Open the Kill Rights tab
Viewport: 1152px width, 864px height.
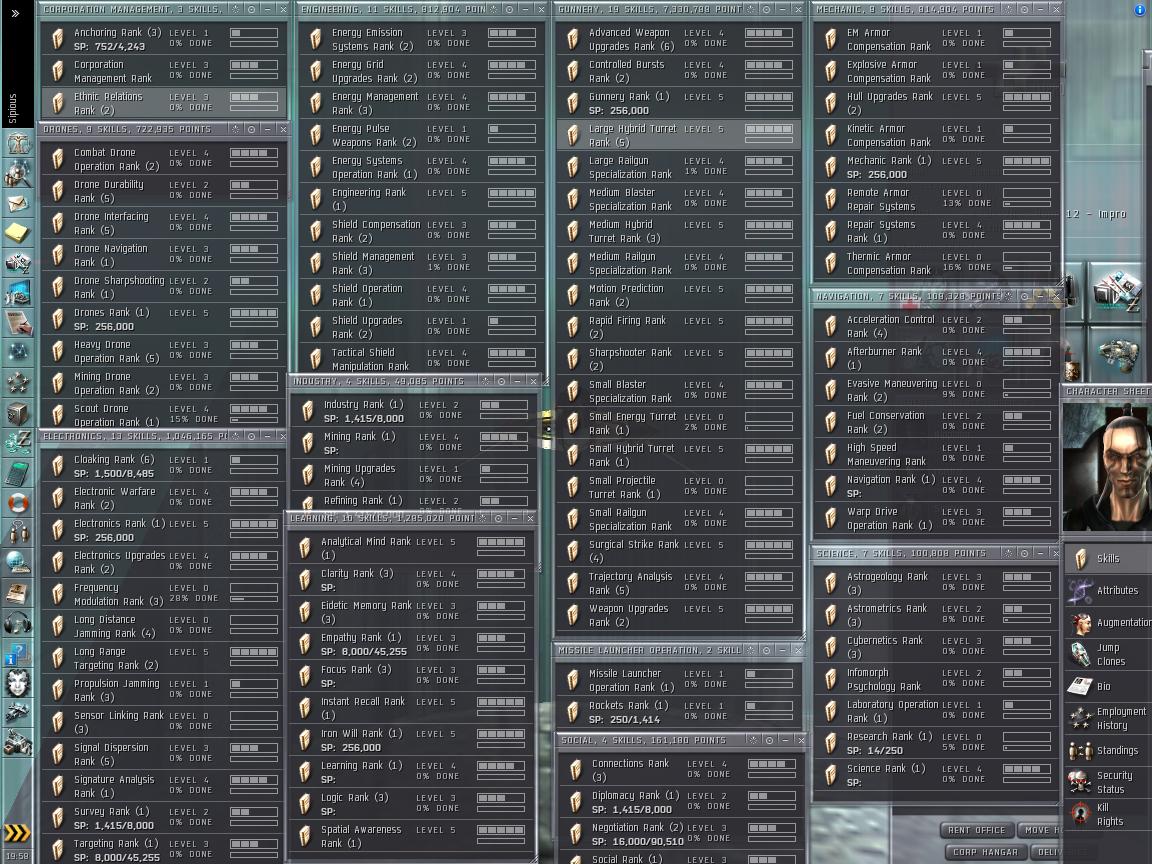point(1108,815)
